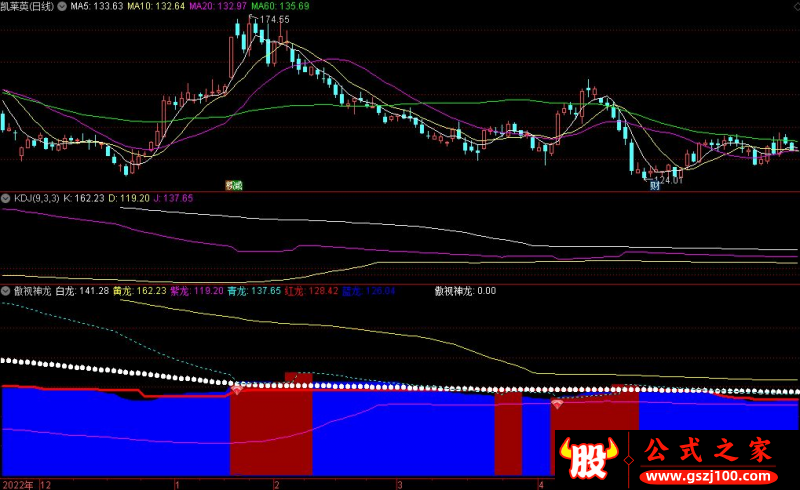
Task: Click the month 12 time axis marker
Action: coord(45,484)
